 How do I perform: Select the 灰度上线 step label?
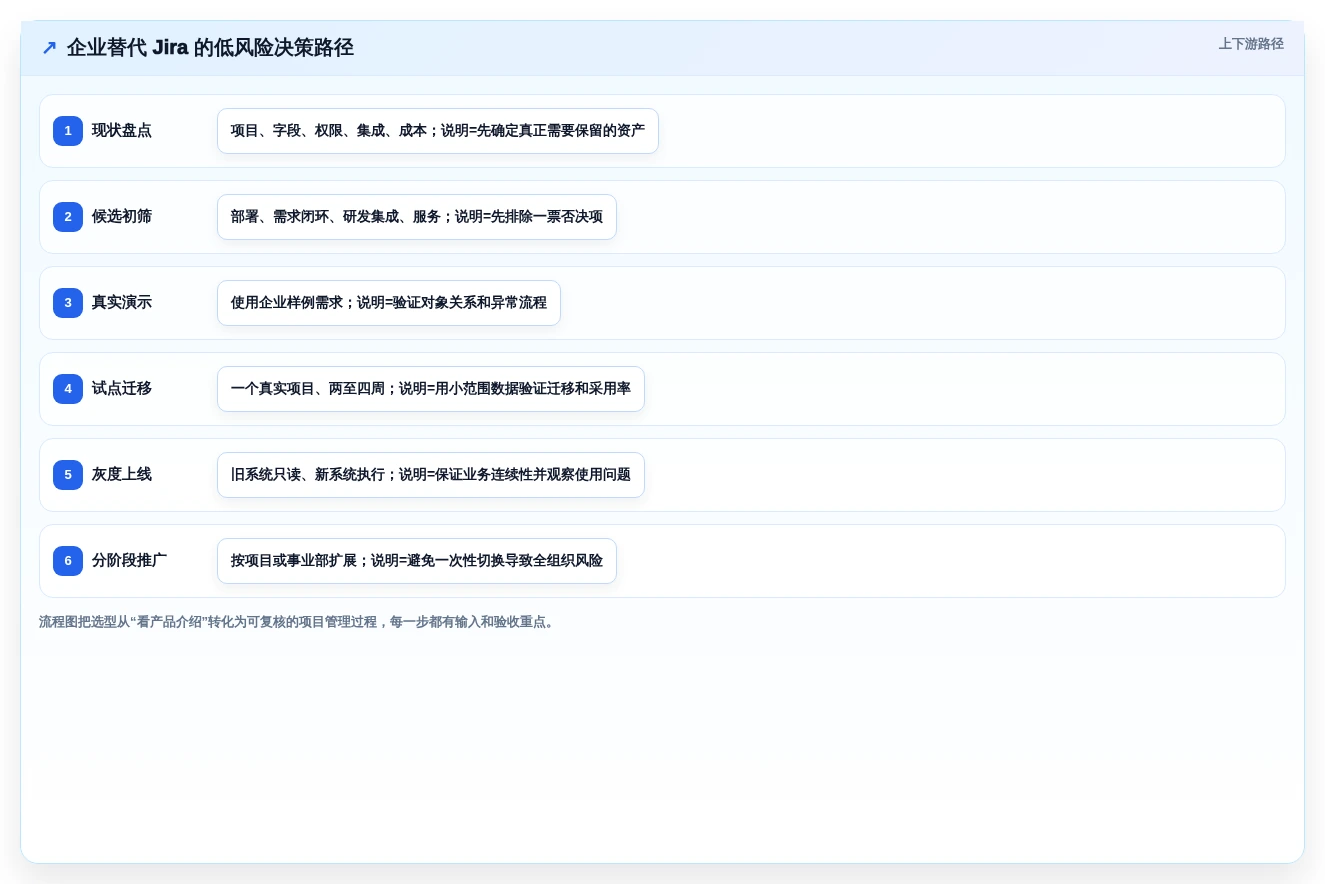(122, 475)
